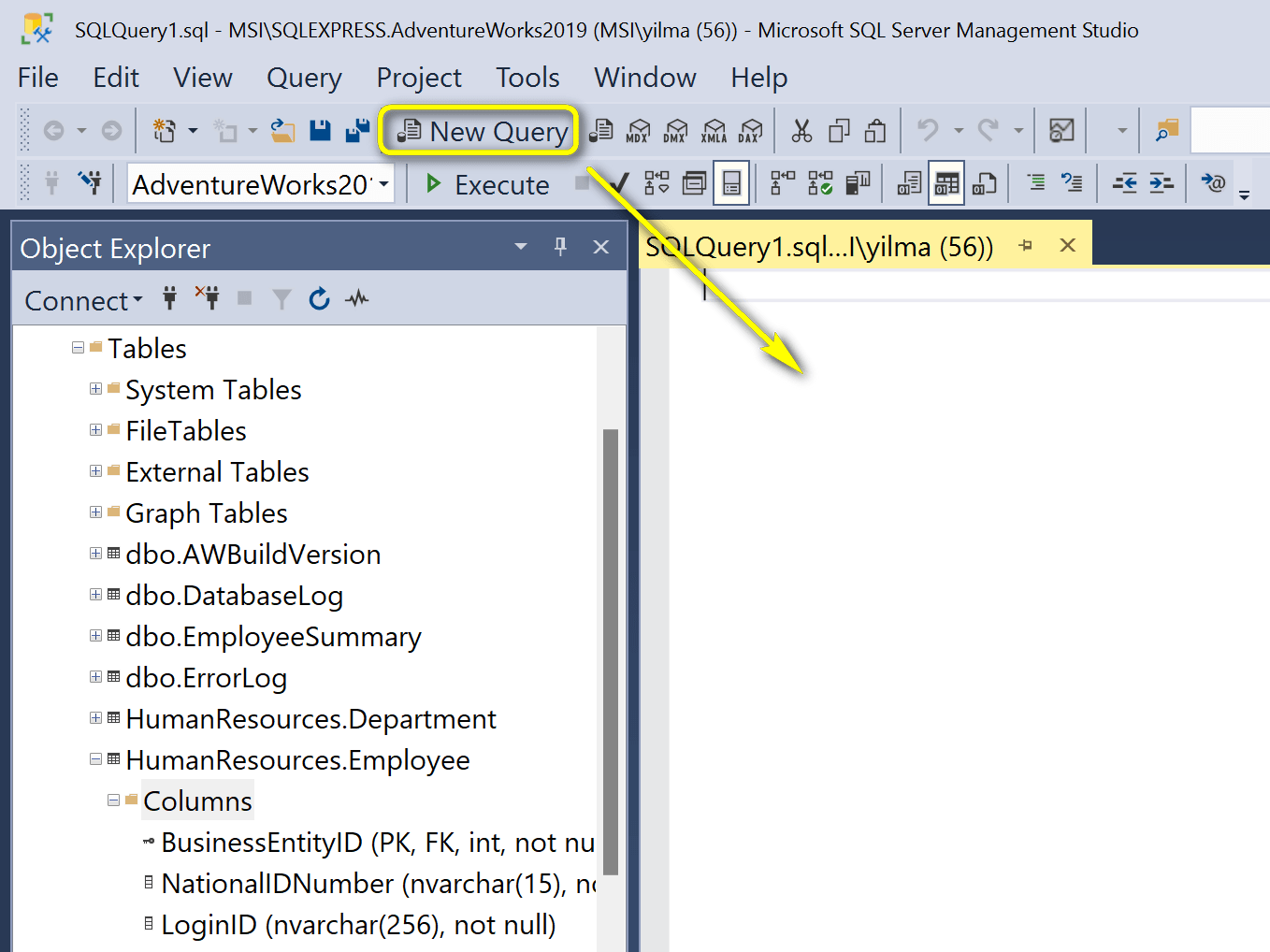Open the Connect dropdown in Object Explorer
This screenshot has width=1270, height=952.
83,300
